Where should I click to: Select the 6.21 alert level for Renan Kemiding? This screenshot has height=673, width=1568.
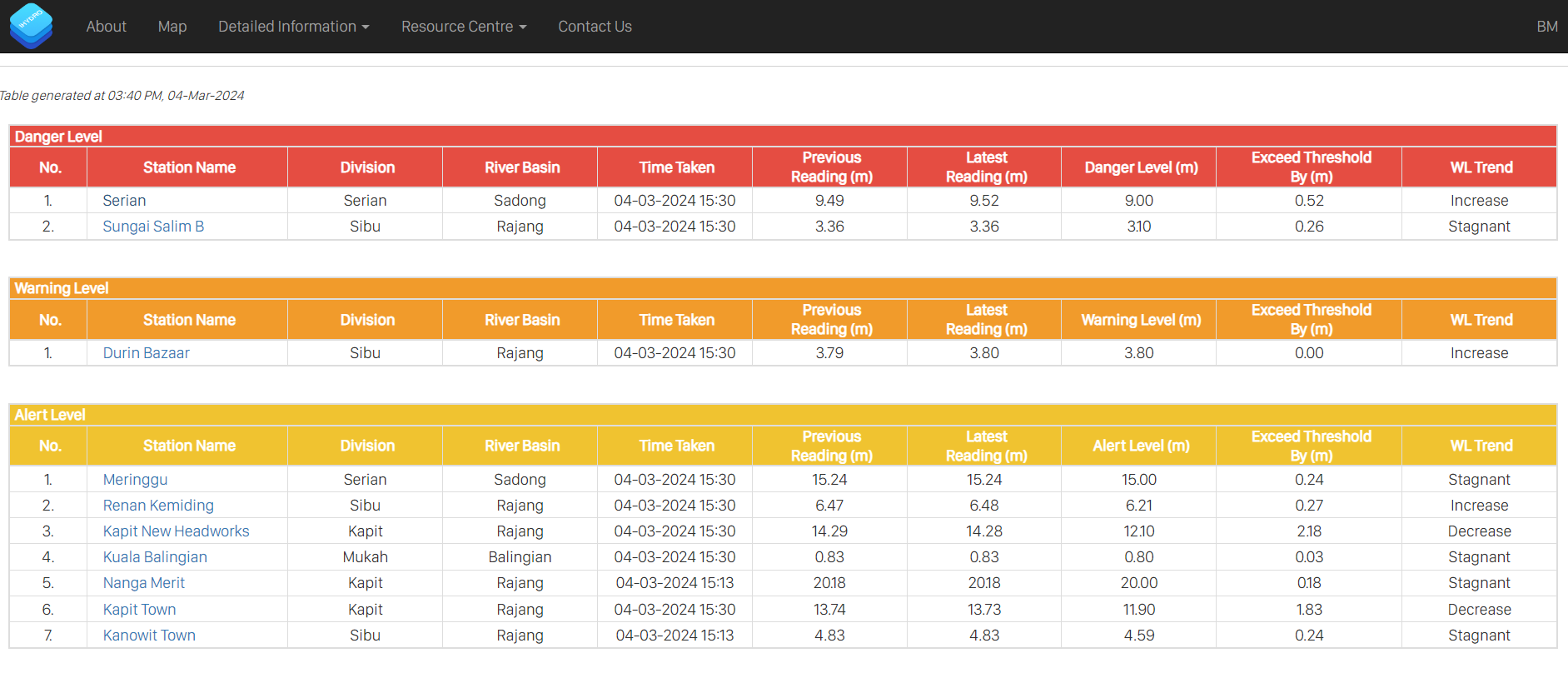coord(1139,506)
